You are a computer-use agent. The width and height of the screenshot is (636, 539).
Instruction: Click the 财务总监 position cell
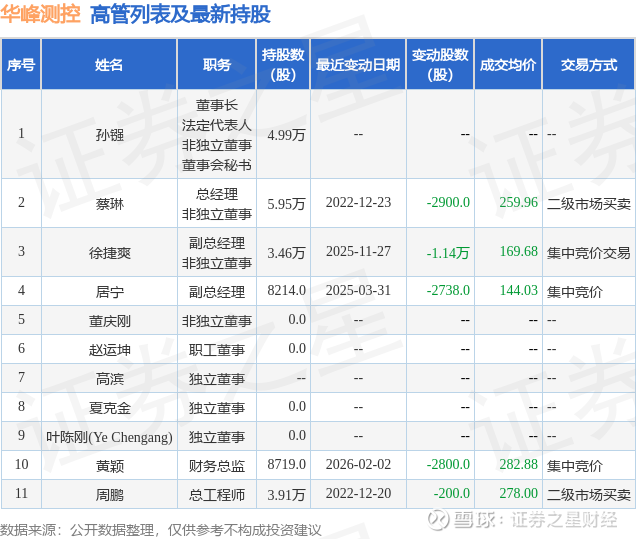click(x=217, y=466)
